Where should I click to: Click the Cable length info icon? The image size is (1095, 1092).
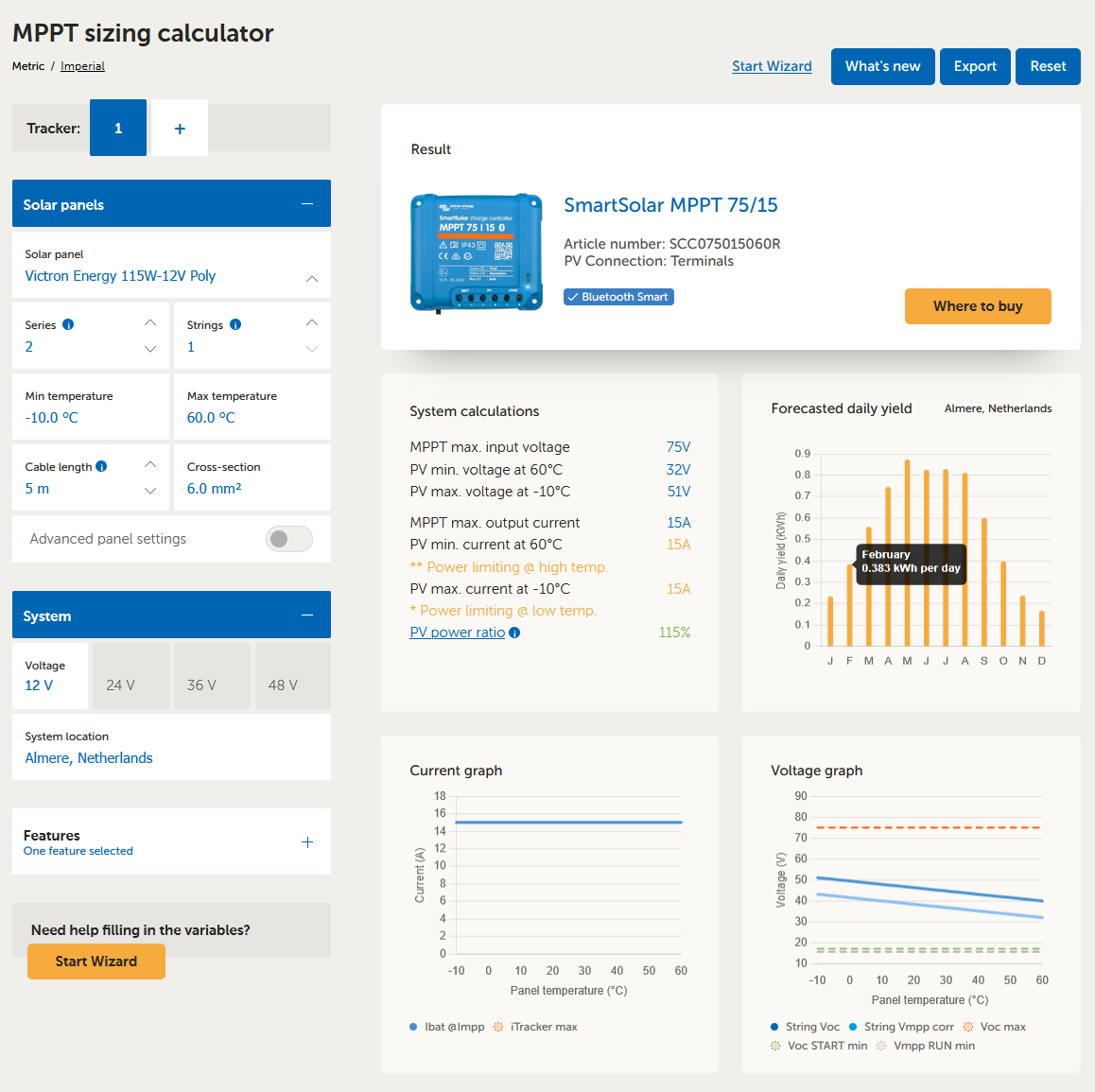tap(101, 466)
